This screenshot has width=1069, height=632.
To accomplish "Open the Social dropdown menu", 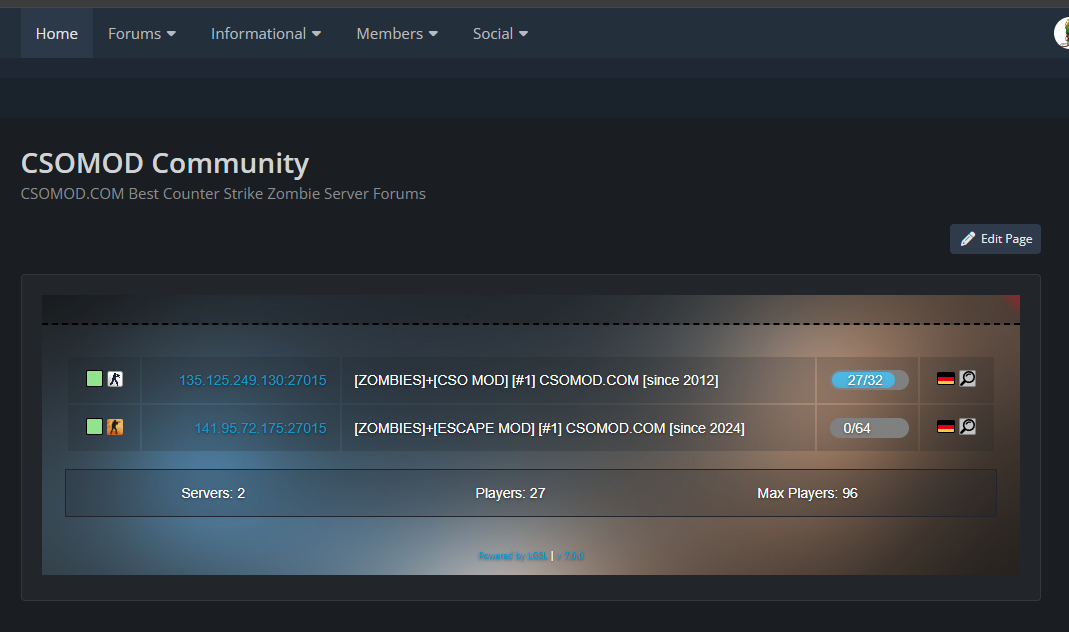I will (x=500, y=33).
